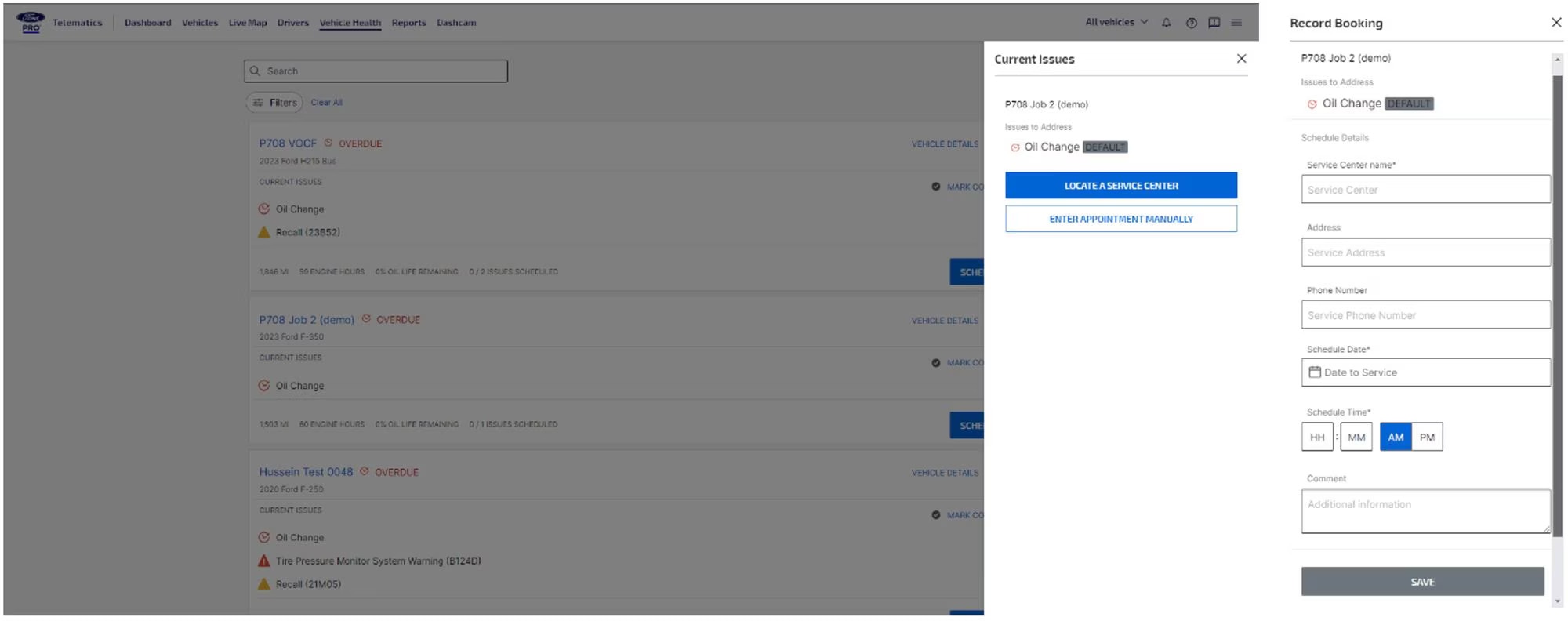This screenshot has width=1568, height=621.
Task: Click the Tire Pressure Monitor red warning icon
Action: coord(264,561)
